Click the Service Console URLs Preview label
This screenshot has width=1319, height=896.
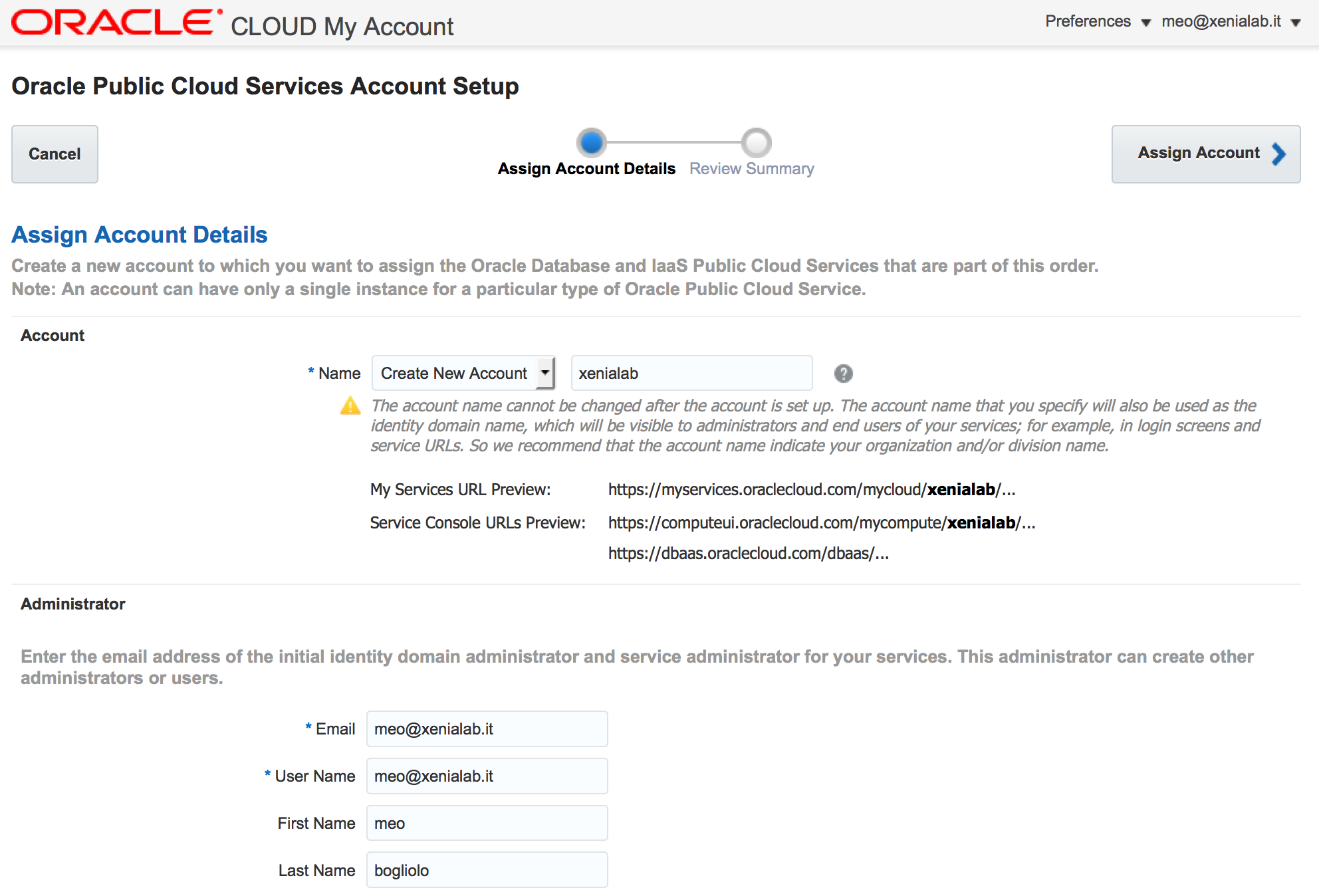coord(478,523)
